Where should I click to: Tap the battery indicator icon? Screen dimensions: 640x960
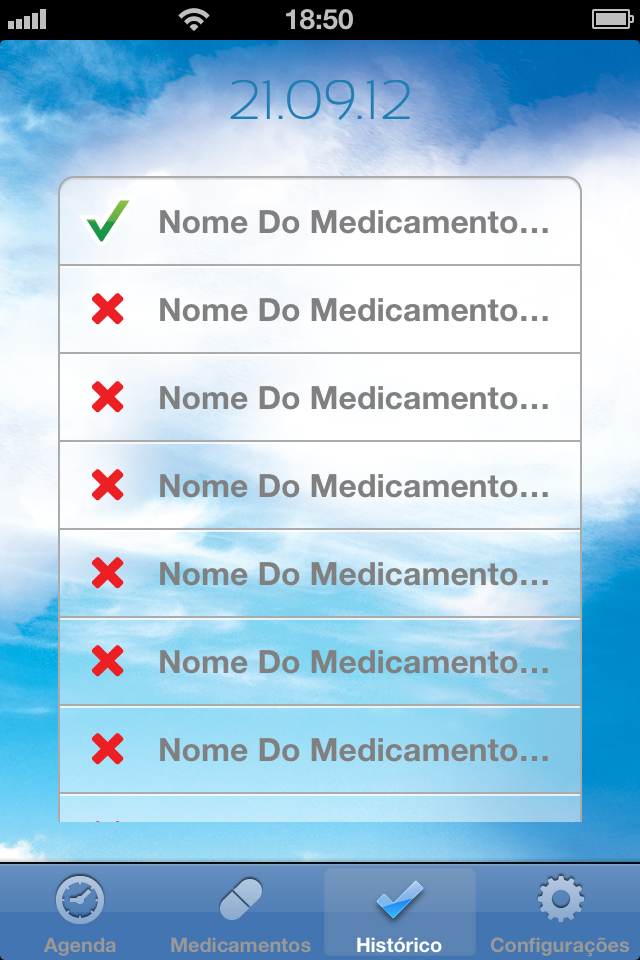(x=612, y=20)
